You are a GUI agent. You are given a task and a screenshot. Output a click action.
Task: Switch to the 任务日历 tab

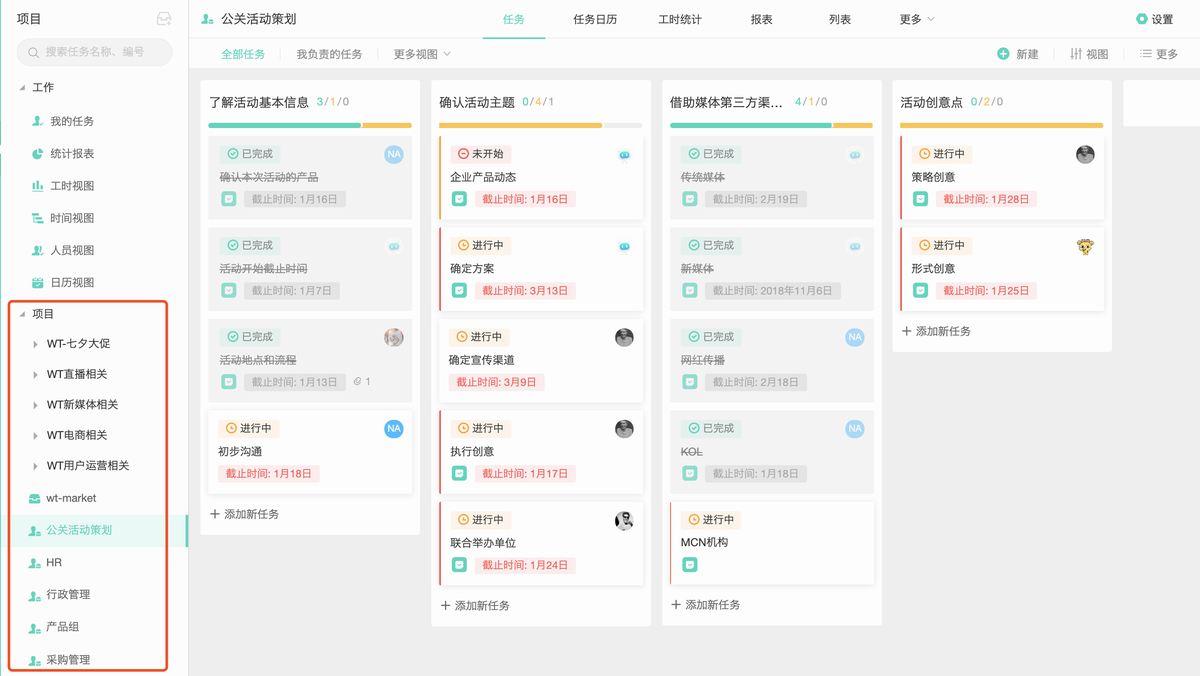(595, 19)
